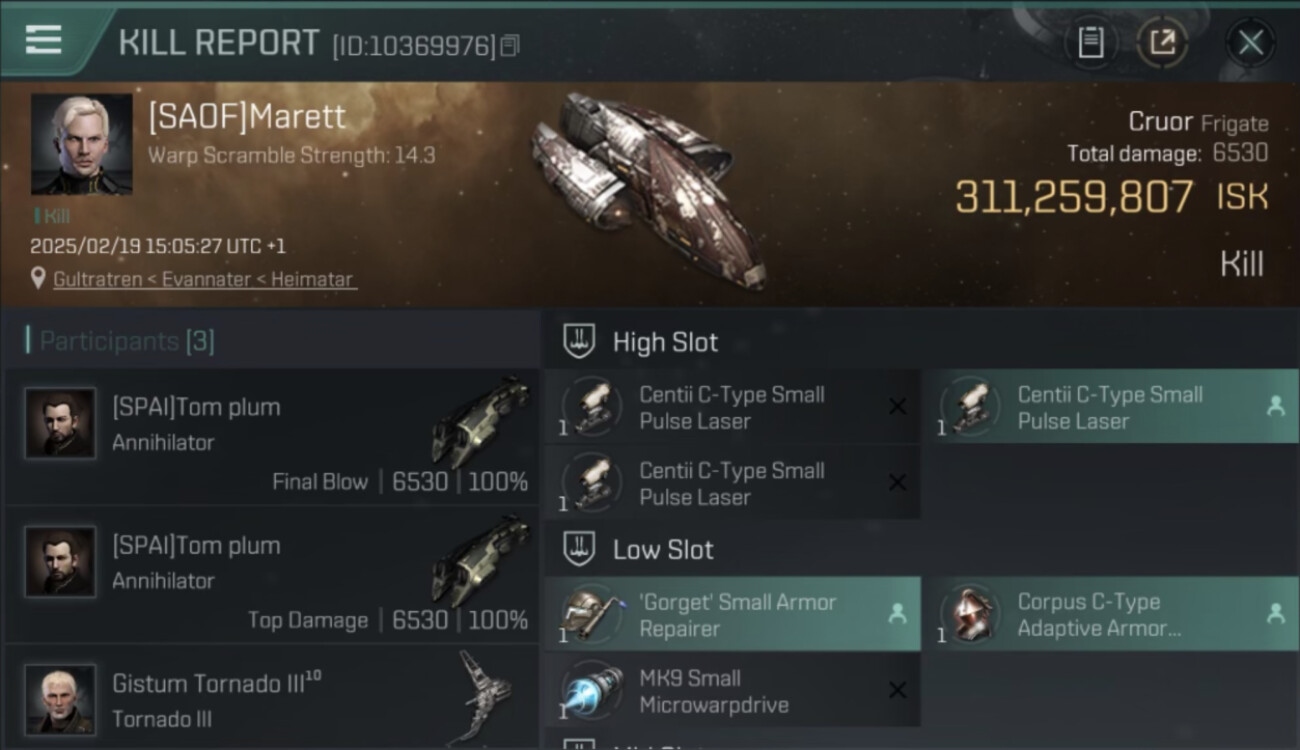Click the Tornado III ship icon

point(485,695)
